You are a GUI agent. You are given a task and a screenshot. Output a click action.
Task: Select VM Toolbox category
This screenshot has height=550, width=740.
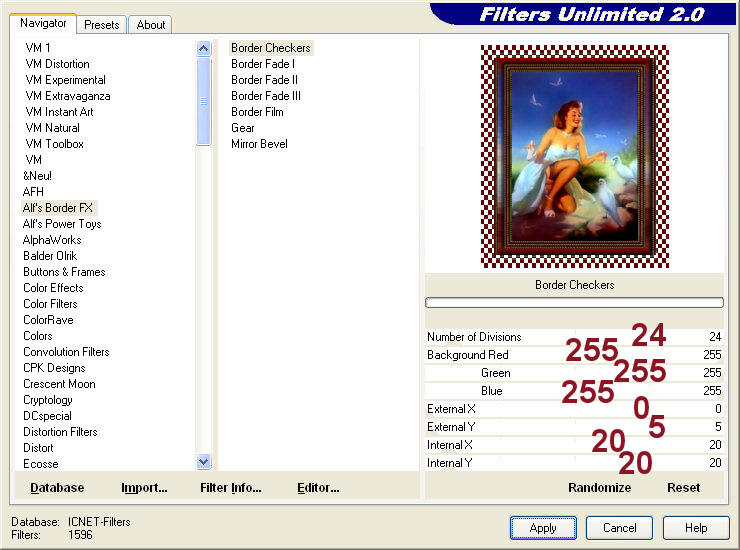coord(54,144)
